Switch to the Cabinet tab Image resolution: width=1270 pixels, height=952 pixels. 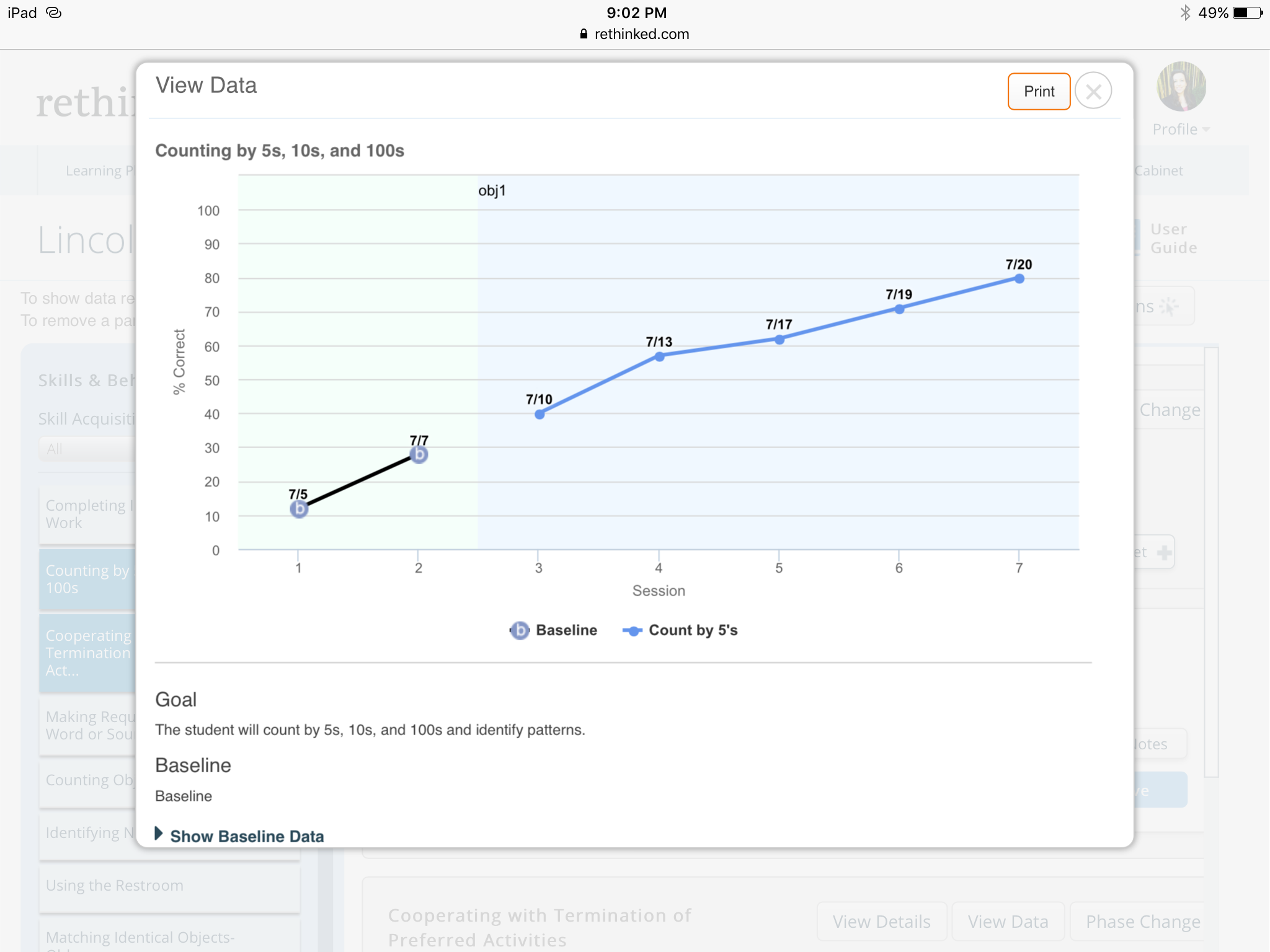(1159, 170)
